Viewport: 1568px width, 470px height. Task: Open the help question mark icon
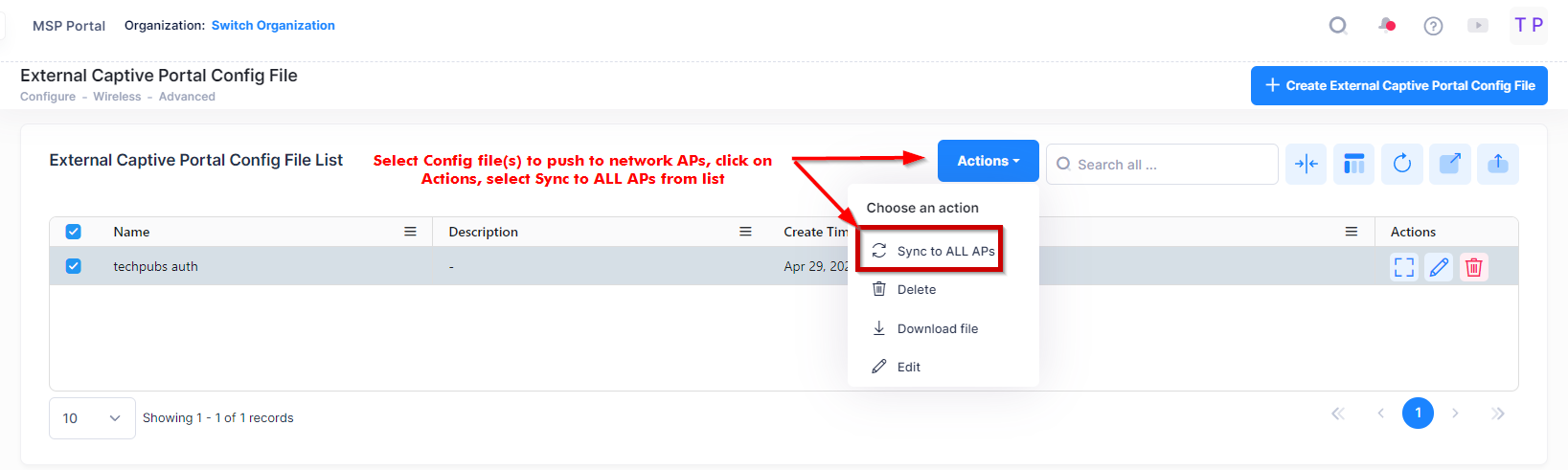[x=1433, y=26]
